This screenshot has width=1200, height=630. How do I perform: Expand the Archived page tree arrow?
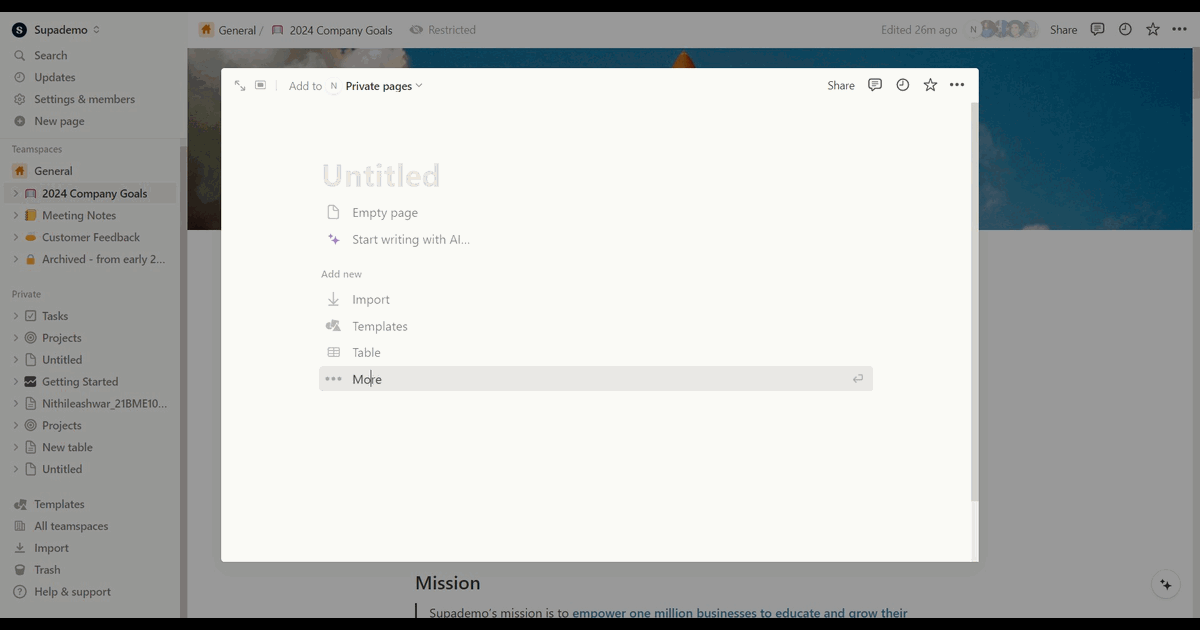tap(16, 259)
